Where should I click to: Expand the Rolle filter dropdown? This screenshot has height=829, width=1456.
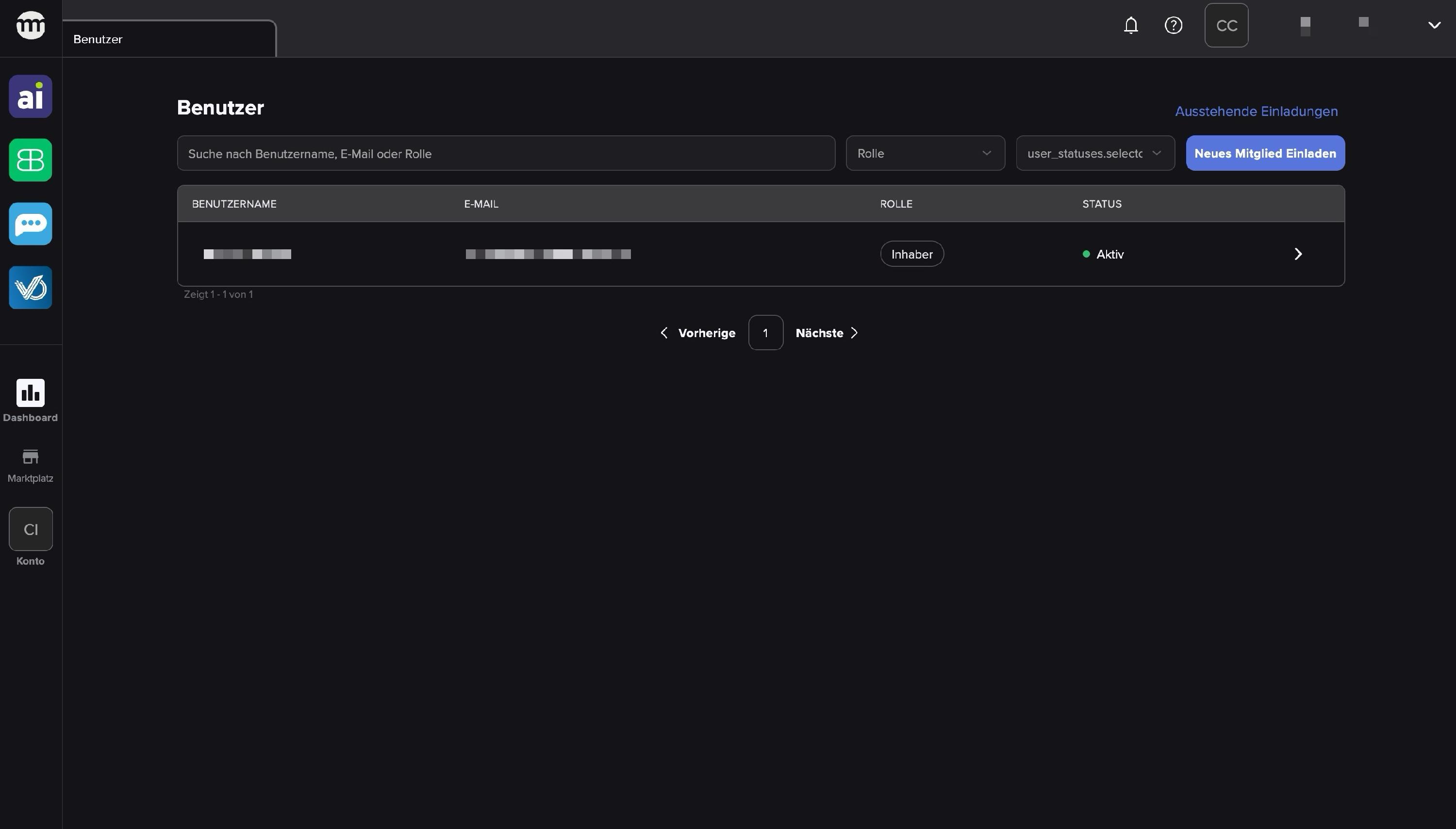point(925,153)
